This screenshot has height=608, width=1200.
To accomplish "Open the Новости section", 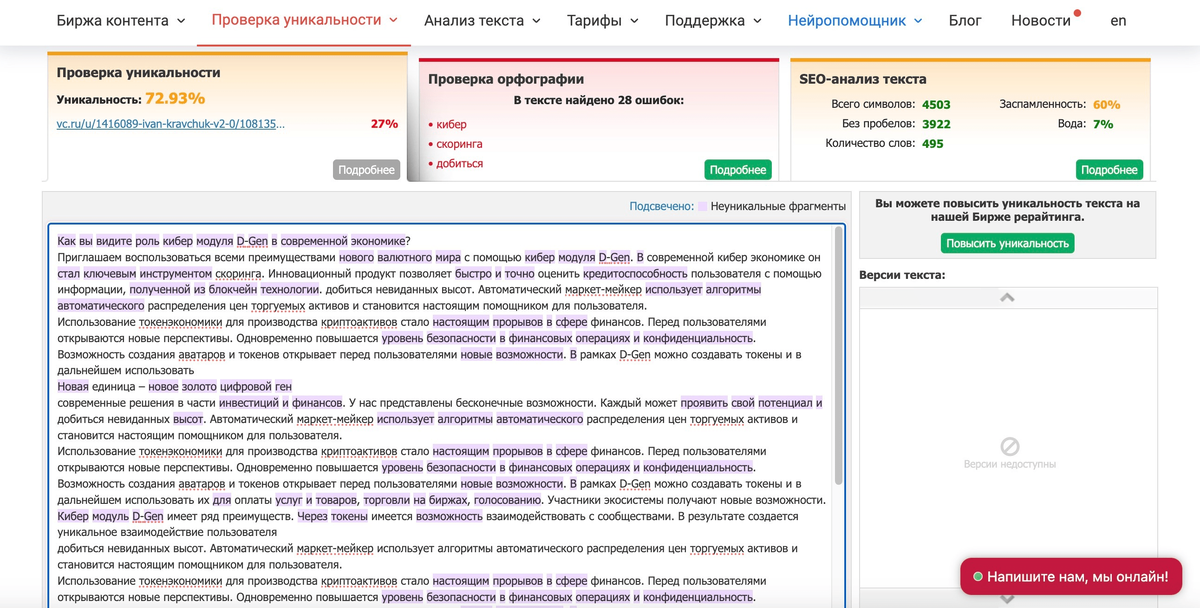I will [x=1041, y=20].
